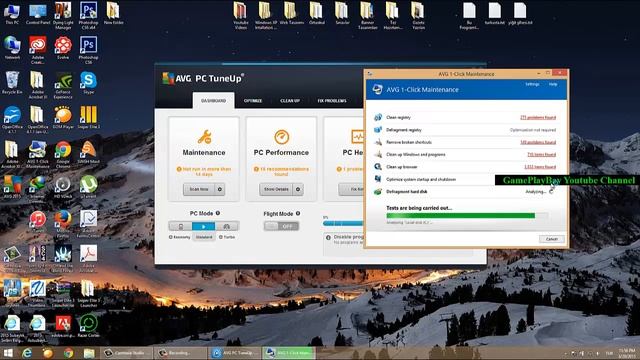Open the Skype desktop shortcut

(x=89, y=83)
